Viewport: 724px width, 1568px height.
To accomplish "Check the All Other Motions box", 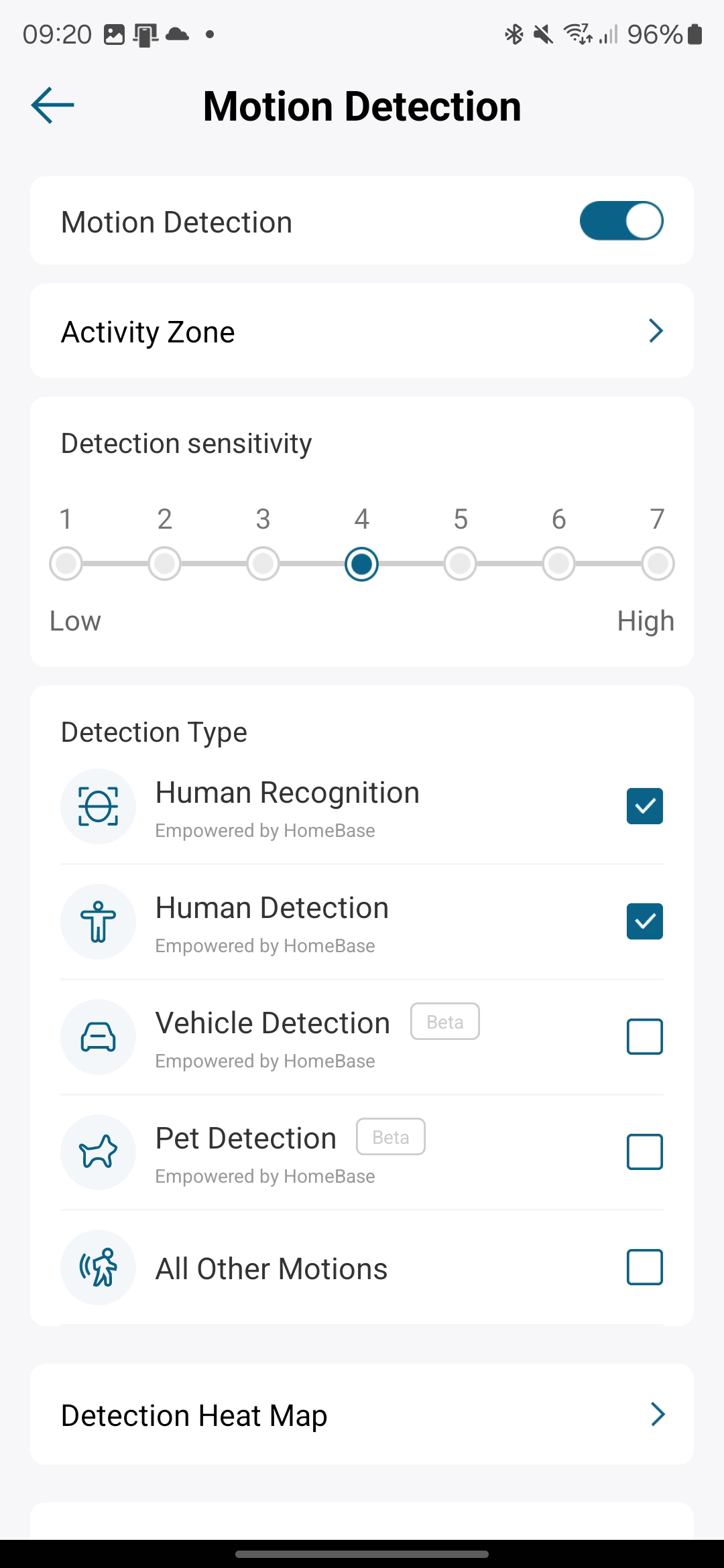I will point(645,1267).
